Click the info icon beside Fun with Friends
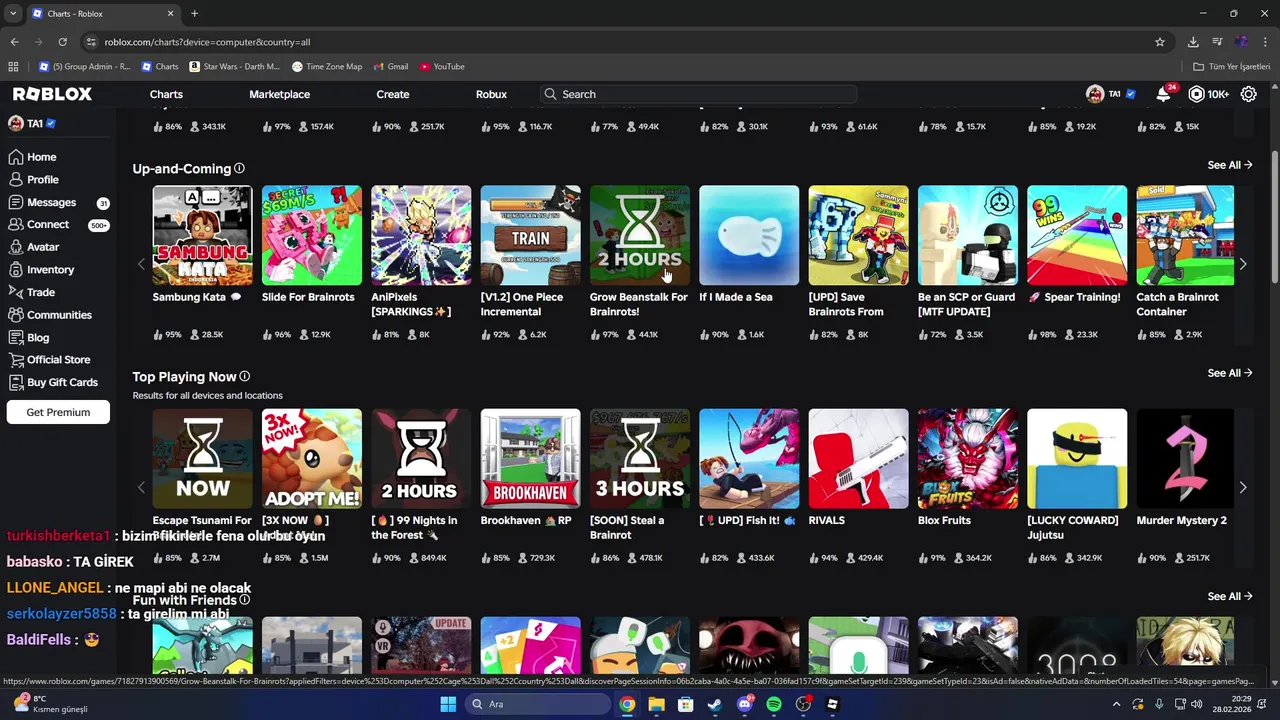The image size is (1280, 720). tap(244, 600)
